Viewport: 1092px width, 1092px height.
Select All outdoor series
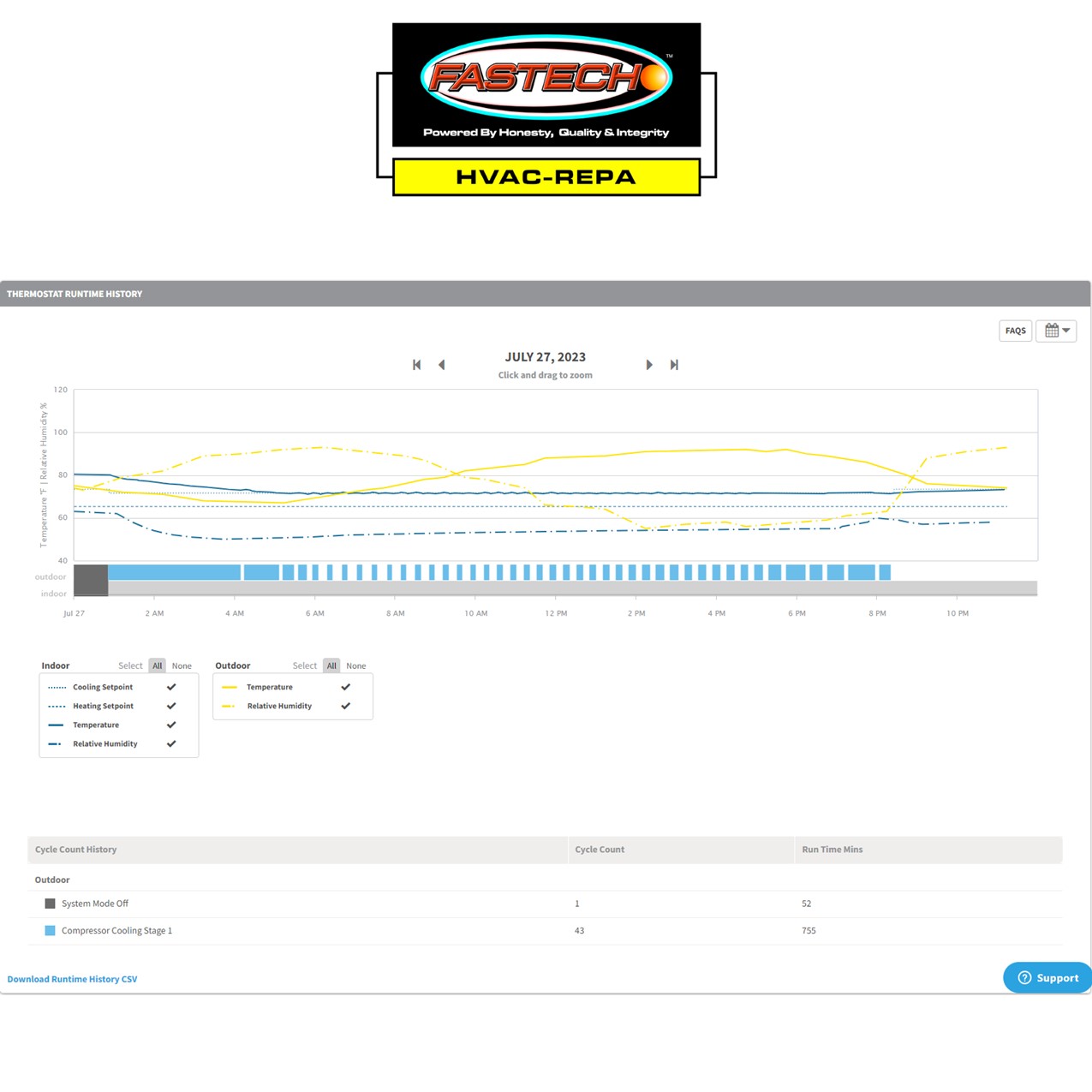(331, 665)
